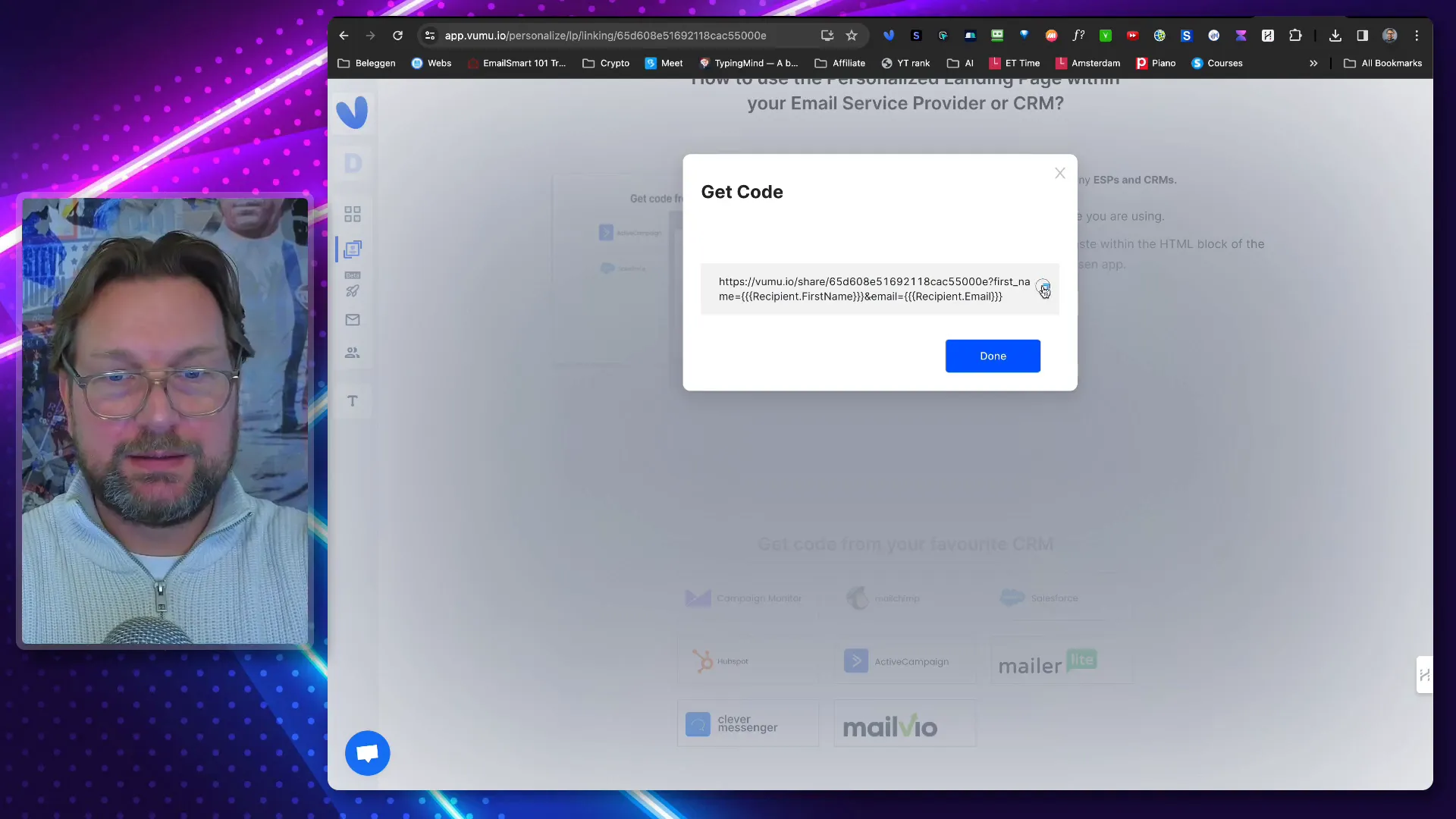
Task: Open the Vumu logo home in sidebar
Action: pos(352,112)
